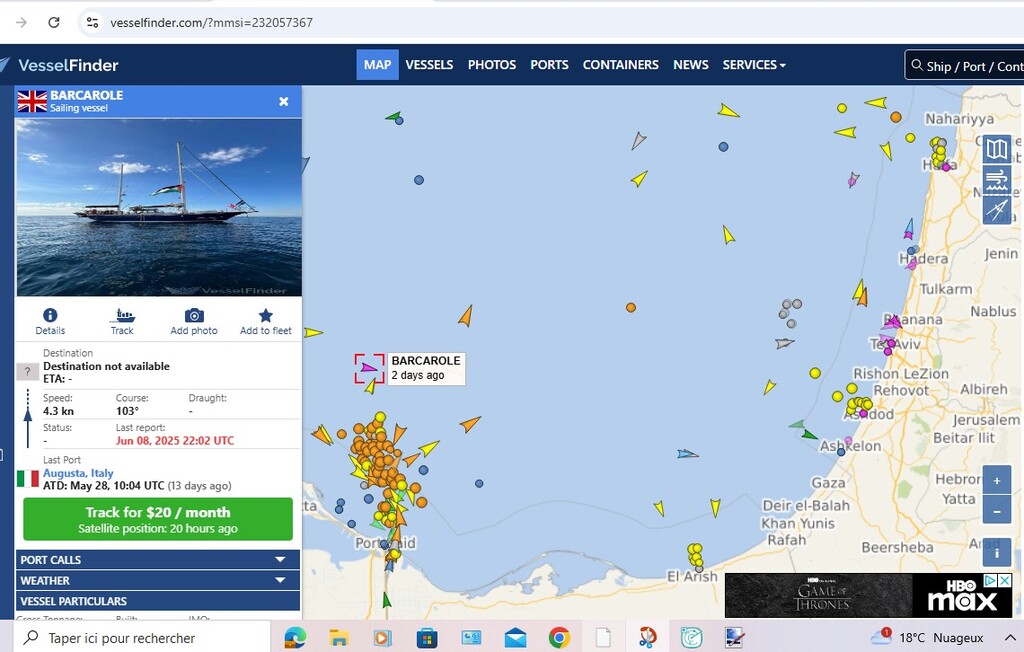The image size is (1024, 652).
Task: Click the Jerusalem map label
Action: point(985,420)
